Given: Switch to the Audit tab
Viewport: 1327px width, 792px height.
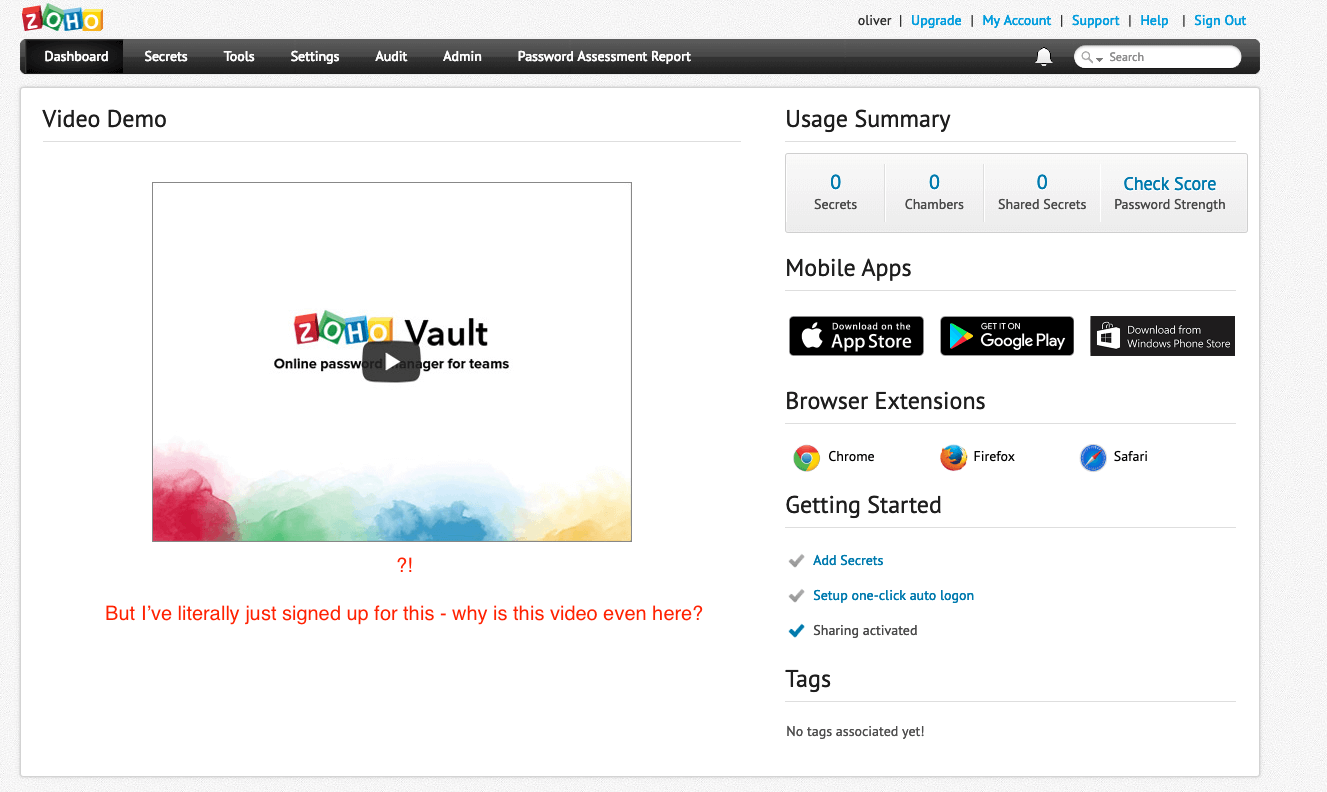Looking at the screenshot, I should [x=391, y=57].
